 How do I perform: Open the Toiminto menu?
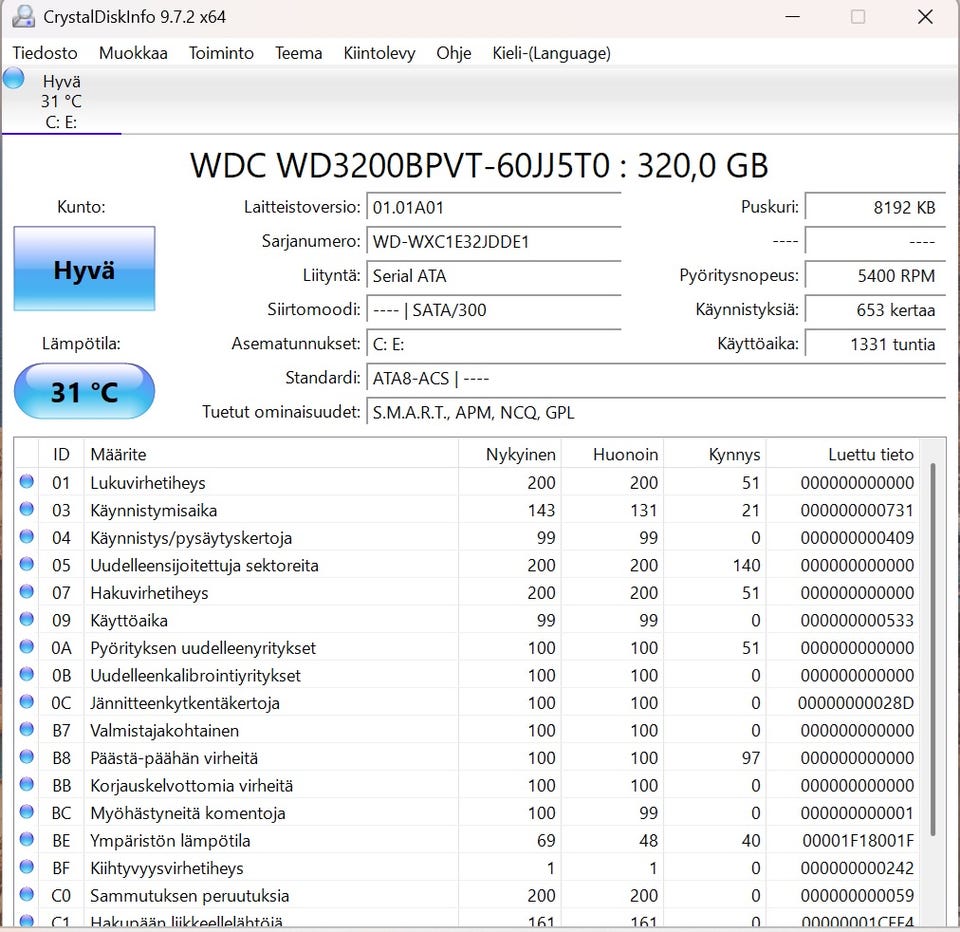pos(221,53)
